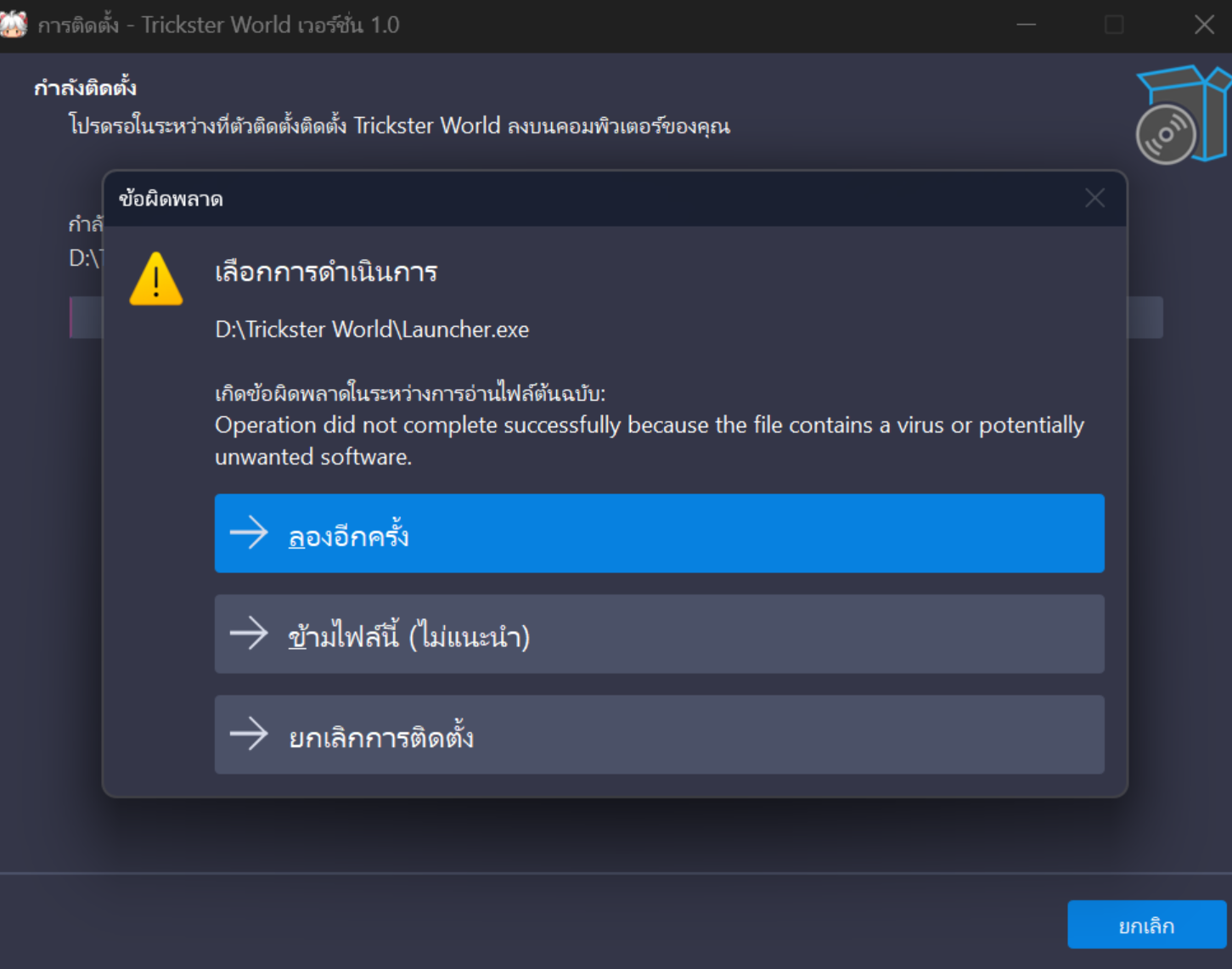
Task: Click the installation progress bar
Action: point(1145,318)
